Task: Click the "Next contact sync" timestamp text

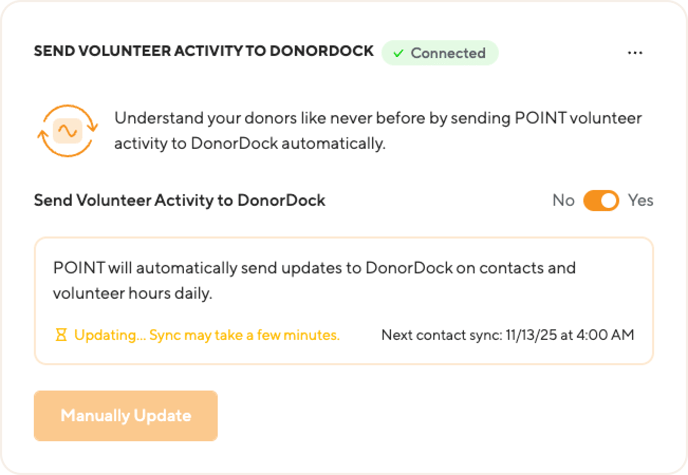Action: tap(507, 335)
